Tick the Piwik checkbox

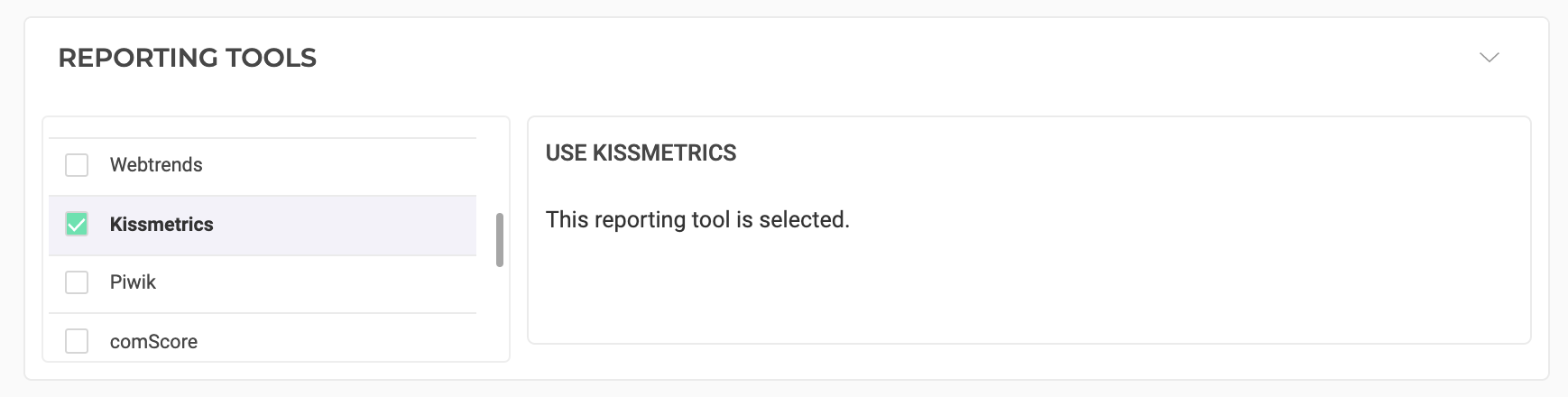77,282
